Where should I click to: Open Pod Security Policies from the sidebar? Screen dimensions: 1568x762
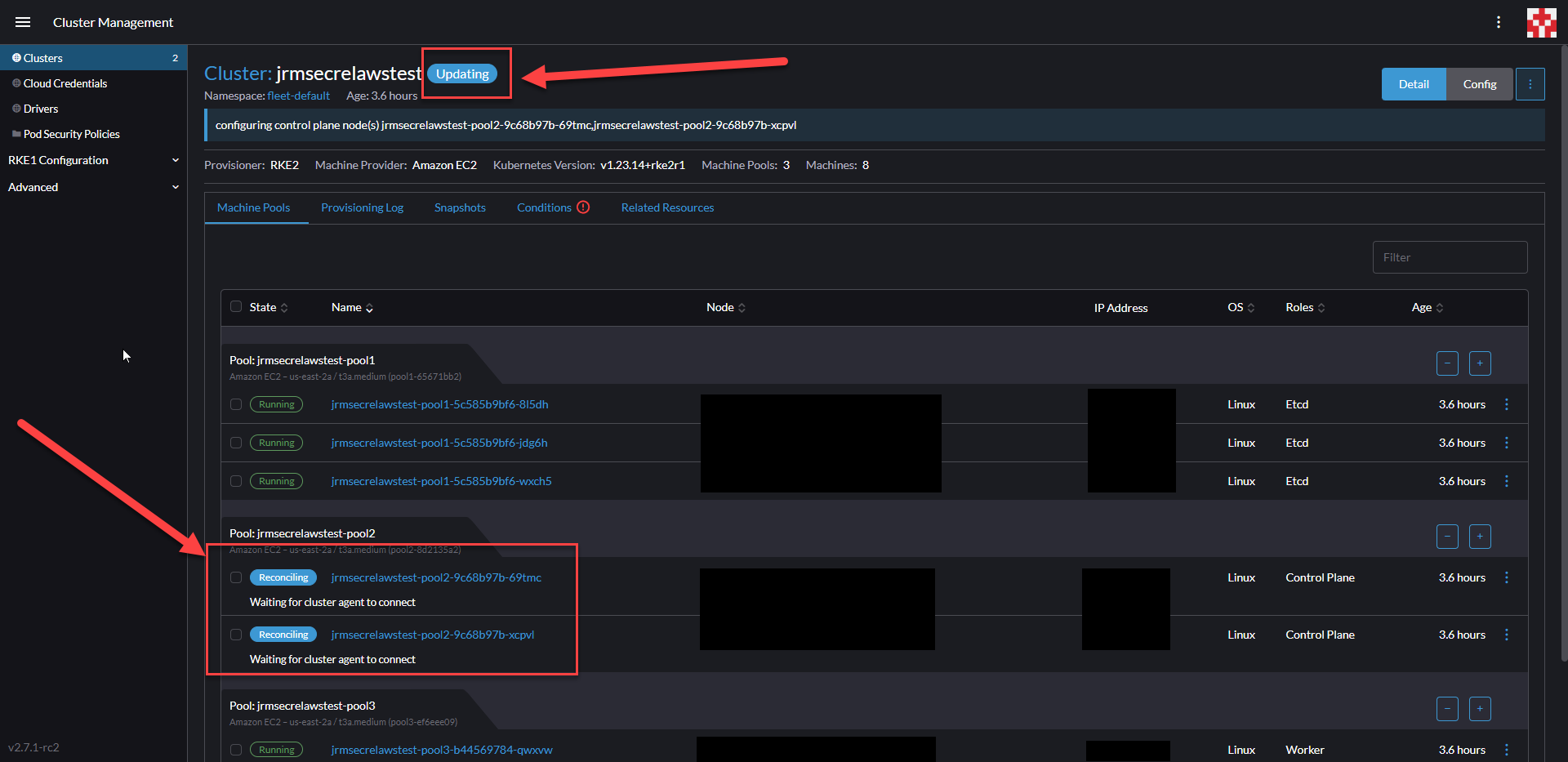(72, 134)
